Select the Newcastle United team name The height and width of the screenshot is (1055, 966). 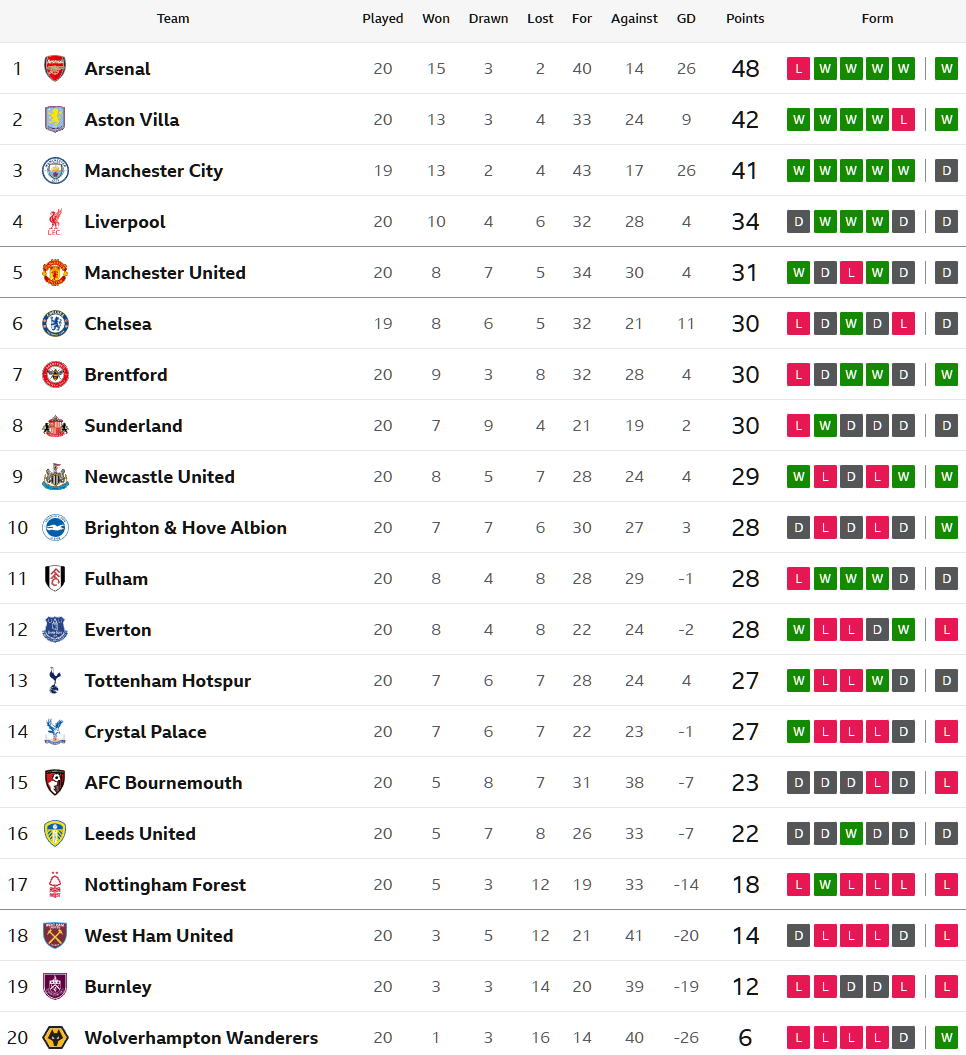pyautogui.click(x=159, y=476)
